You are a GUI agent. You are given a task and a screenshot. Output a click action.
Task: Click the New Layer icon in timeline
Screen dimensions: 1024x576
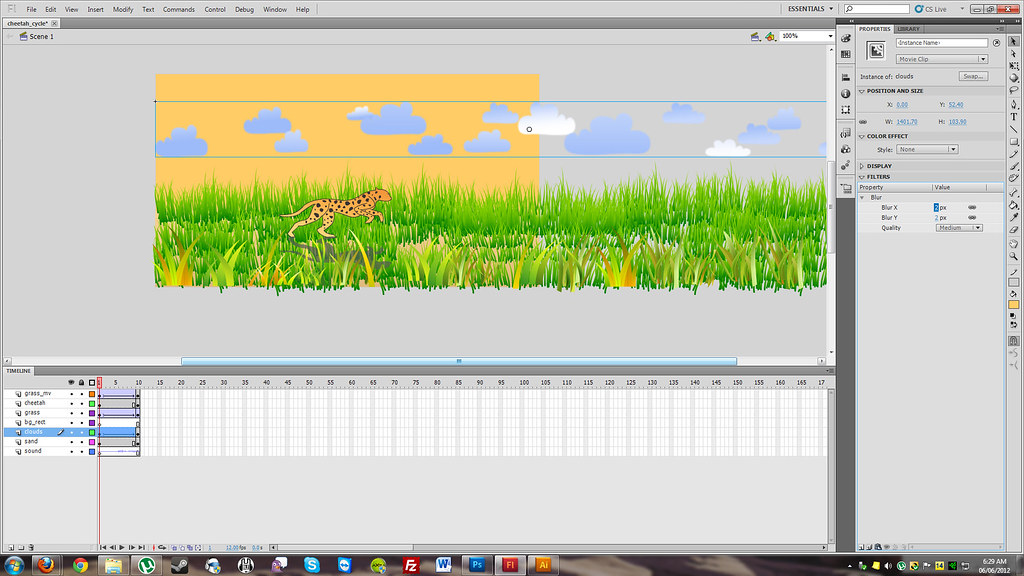click(10, 547)
